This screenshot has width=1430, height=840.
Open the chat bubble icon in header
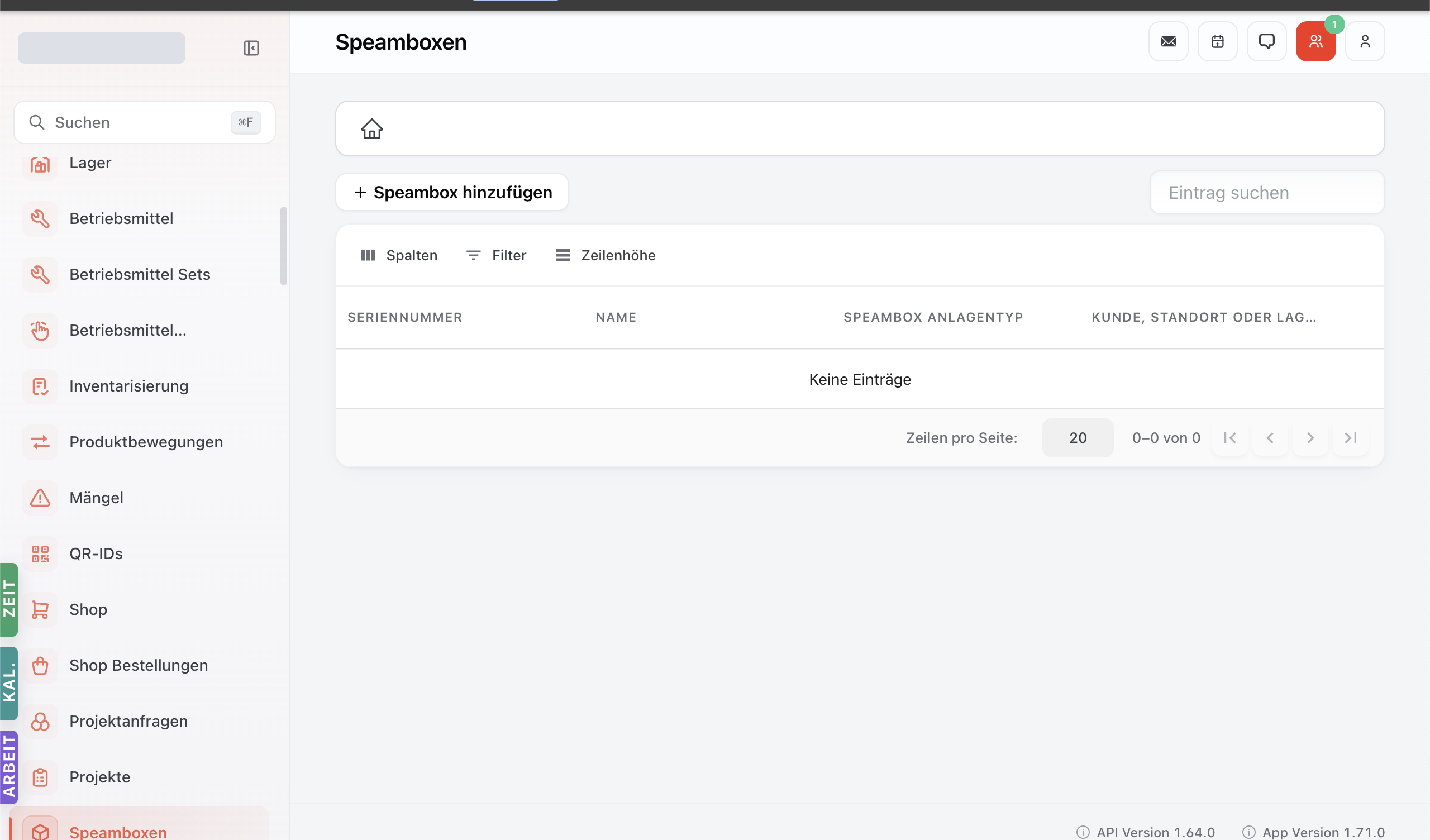coord(1266,41)
